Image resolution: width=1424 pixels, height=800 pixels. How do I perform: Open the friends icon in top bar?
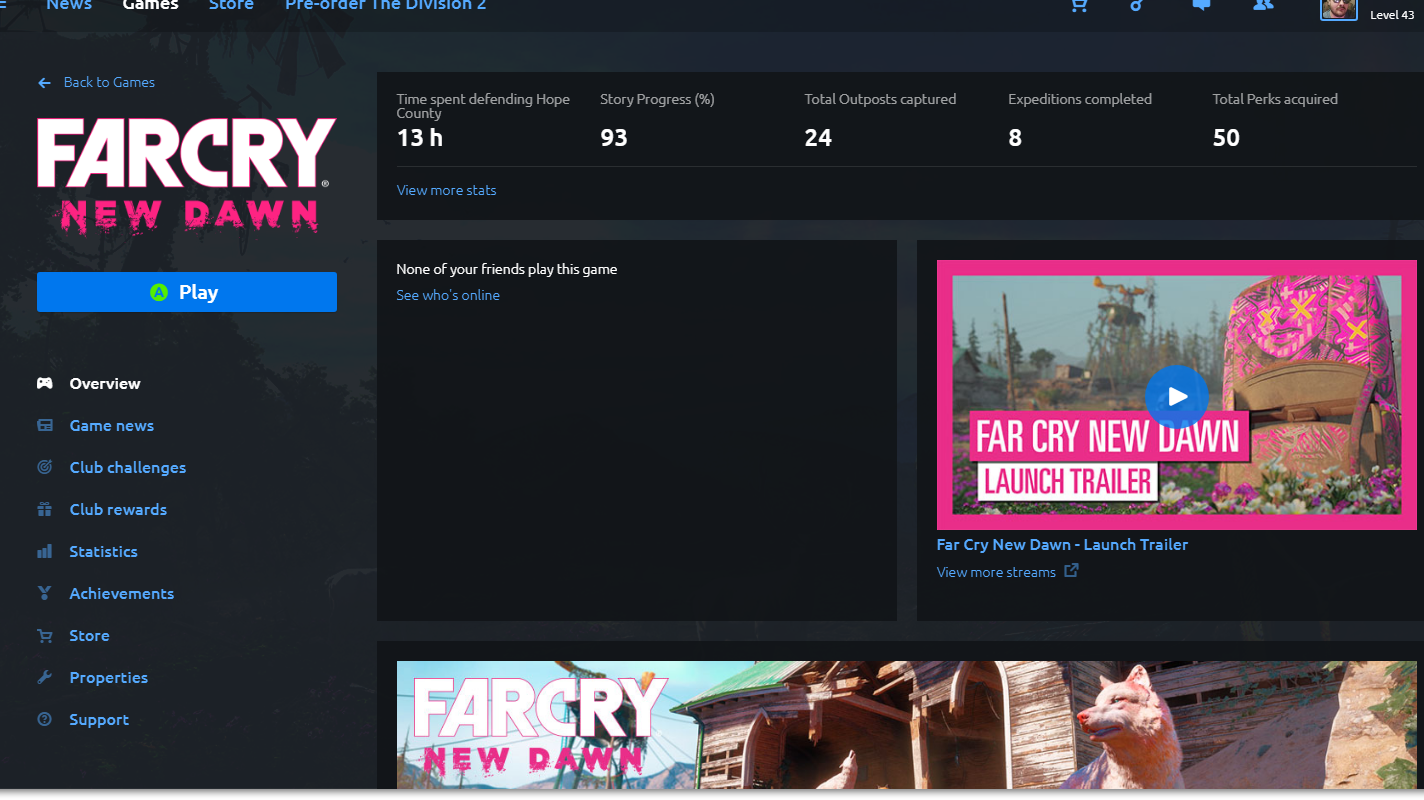point(1263,5)
